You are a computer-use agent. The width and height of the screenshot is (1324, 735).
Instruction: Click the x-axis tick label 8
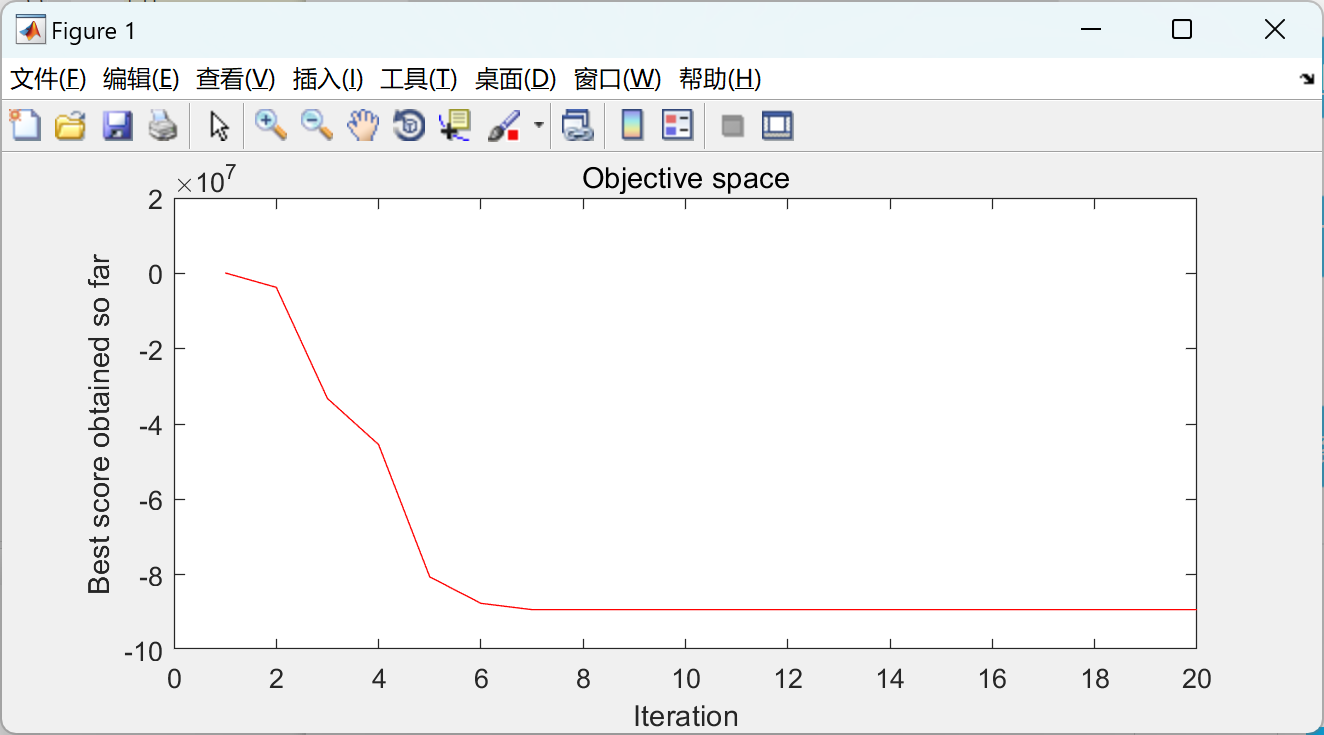point(583,679)
